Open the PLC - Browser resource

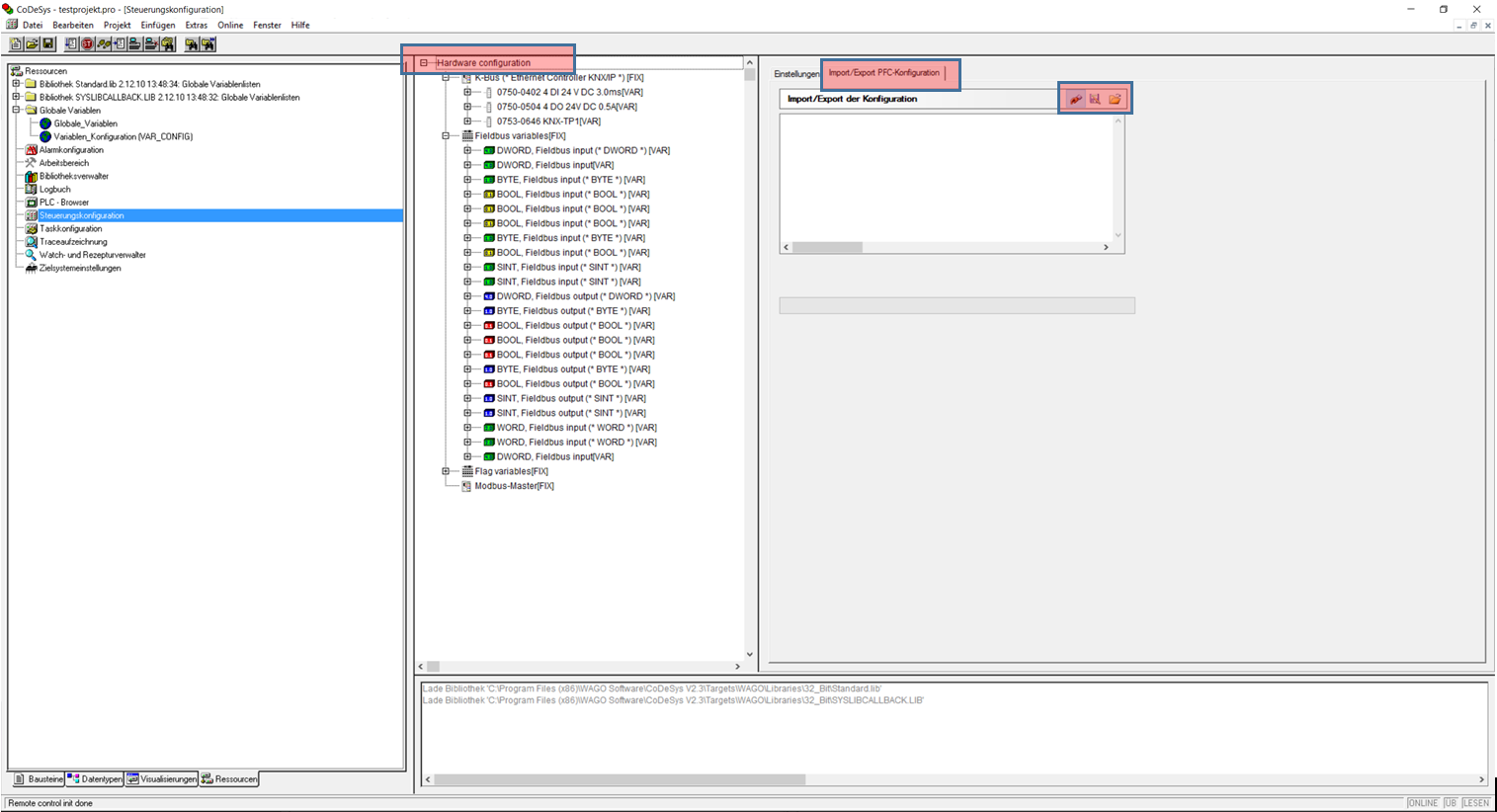(64, 203)
